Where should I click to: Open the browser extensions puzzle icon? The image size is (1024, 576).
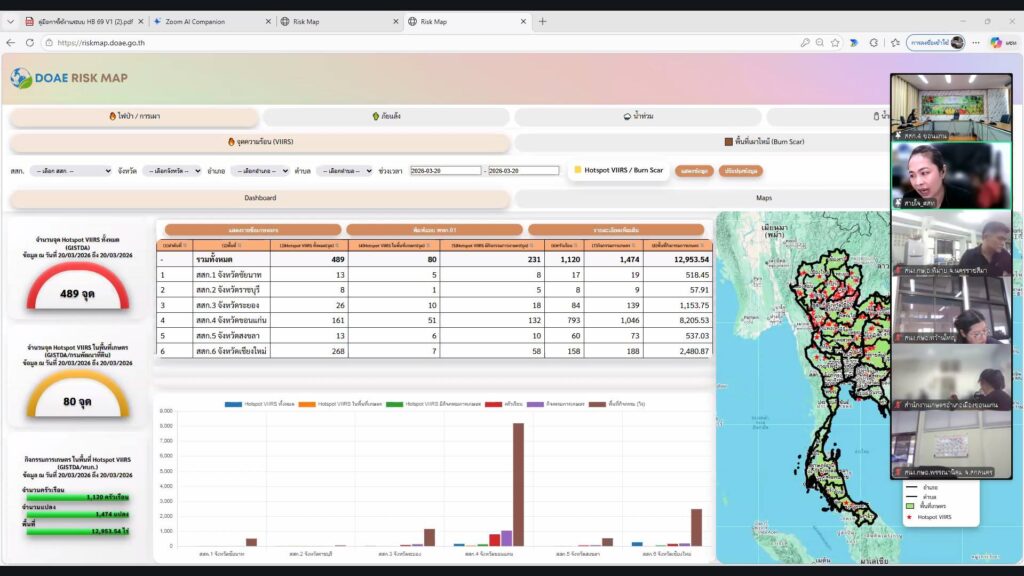tap(872, 43)
